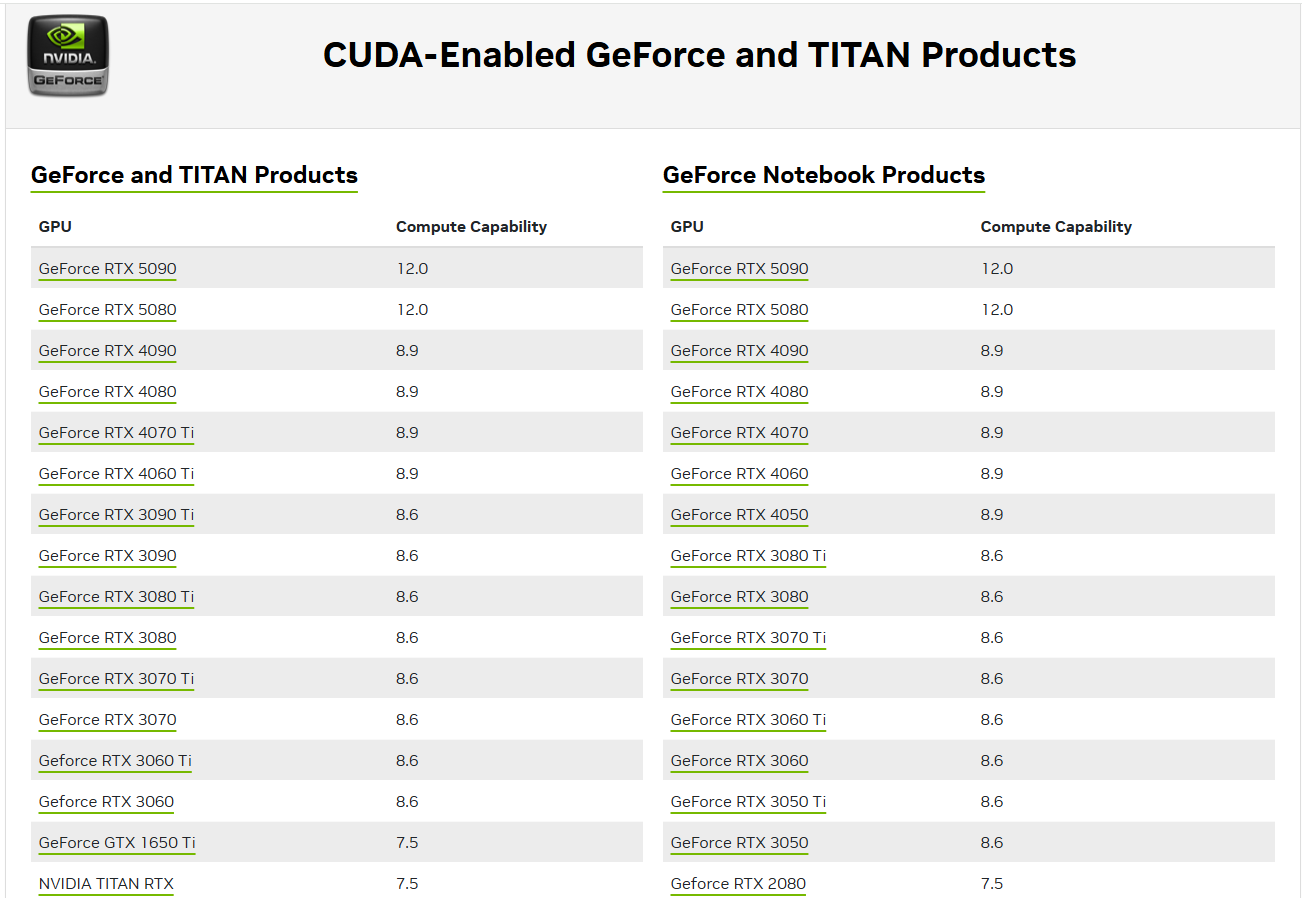Screen dimensions: 1302x898
Task: Open GeForce RTX 5080 link in GeForce and TITAN table
Action: pyautogui.click(x=107, y=309)
